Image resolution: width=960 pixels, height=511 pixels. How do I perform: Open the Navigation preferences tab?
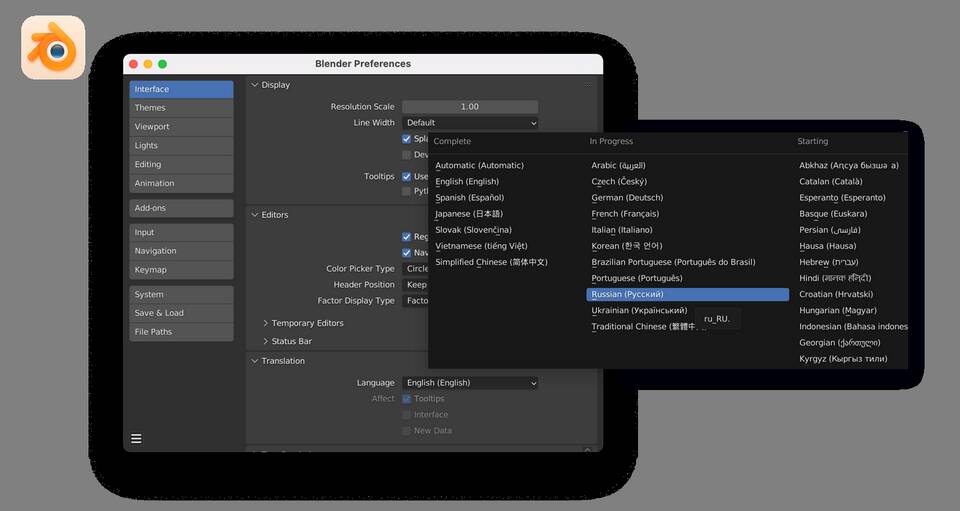[x=181, y=251]
